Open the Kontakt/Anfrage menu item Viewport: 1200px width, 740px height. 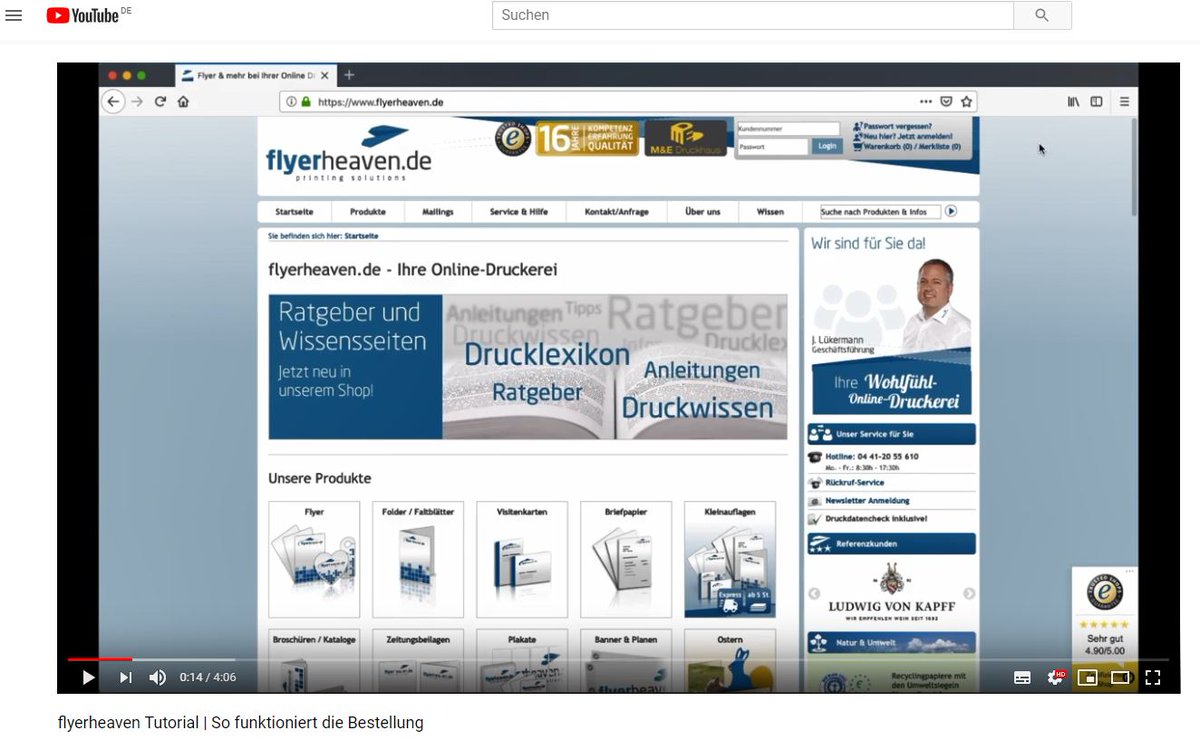pos(617,212)
